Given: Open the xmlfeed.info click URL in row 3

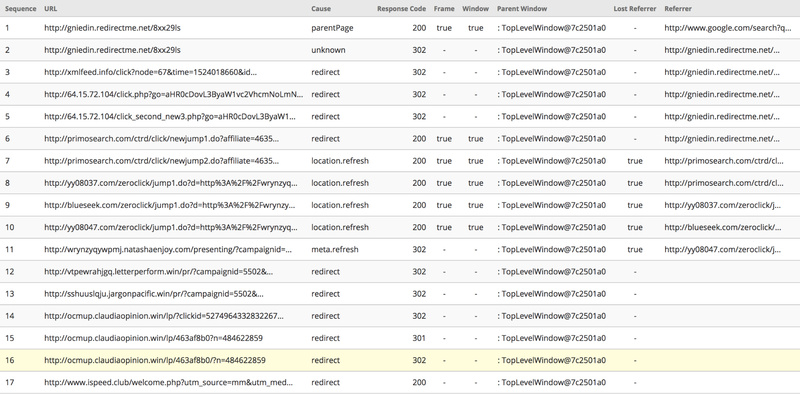Looking at the screenshot, I should tap(151, 72).
